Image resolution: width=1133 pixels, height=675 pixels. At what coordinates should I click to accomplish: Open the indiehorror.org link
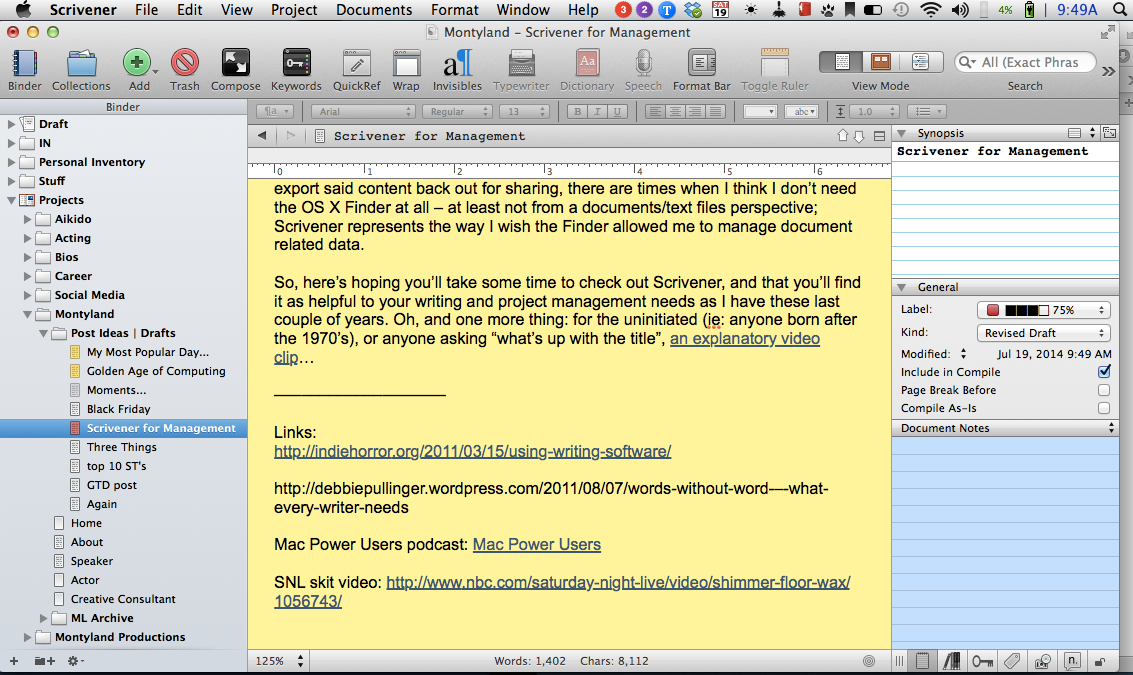coord(473,451)
